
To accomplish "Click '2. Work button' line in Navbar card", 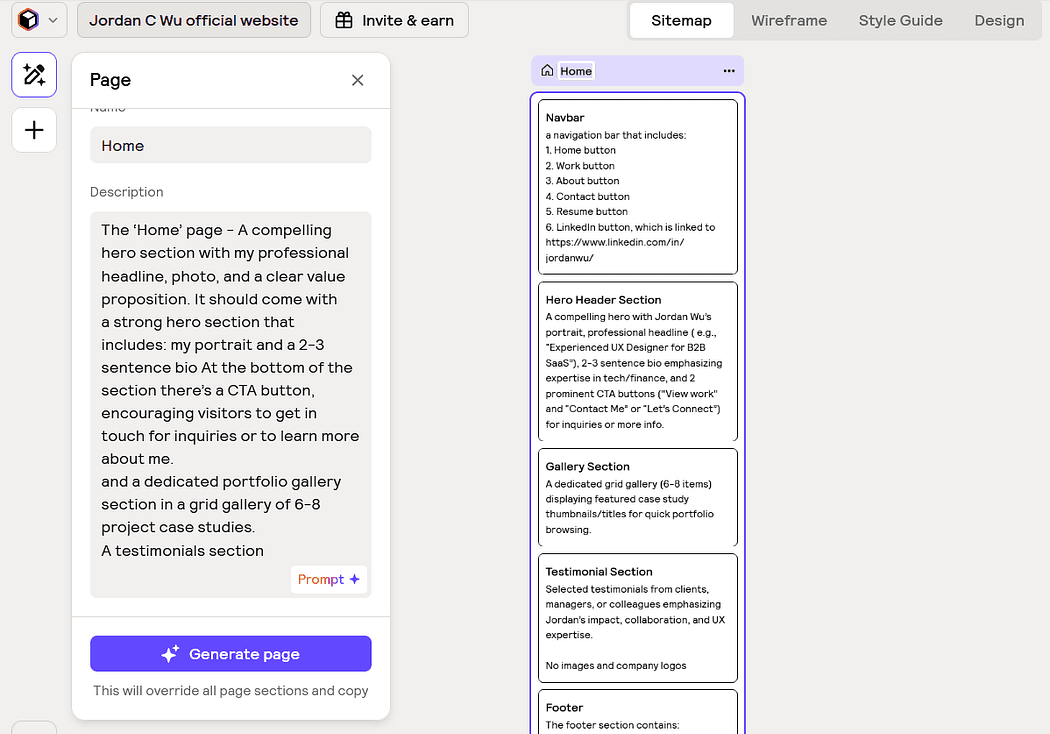I will (580, 165).
